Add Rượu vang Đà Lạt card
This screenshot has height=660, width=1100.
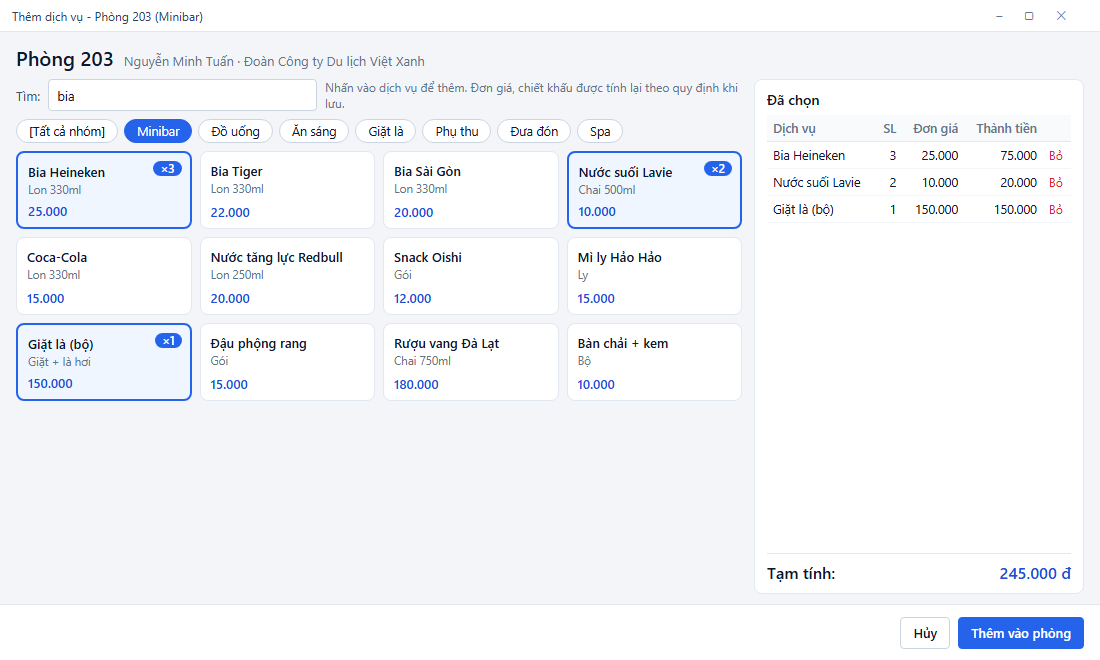coord(471,362)
